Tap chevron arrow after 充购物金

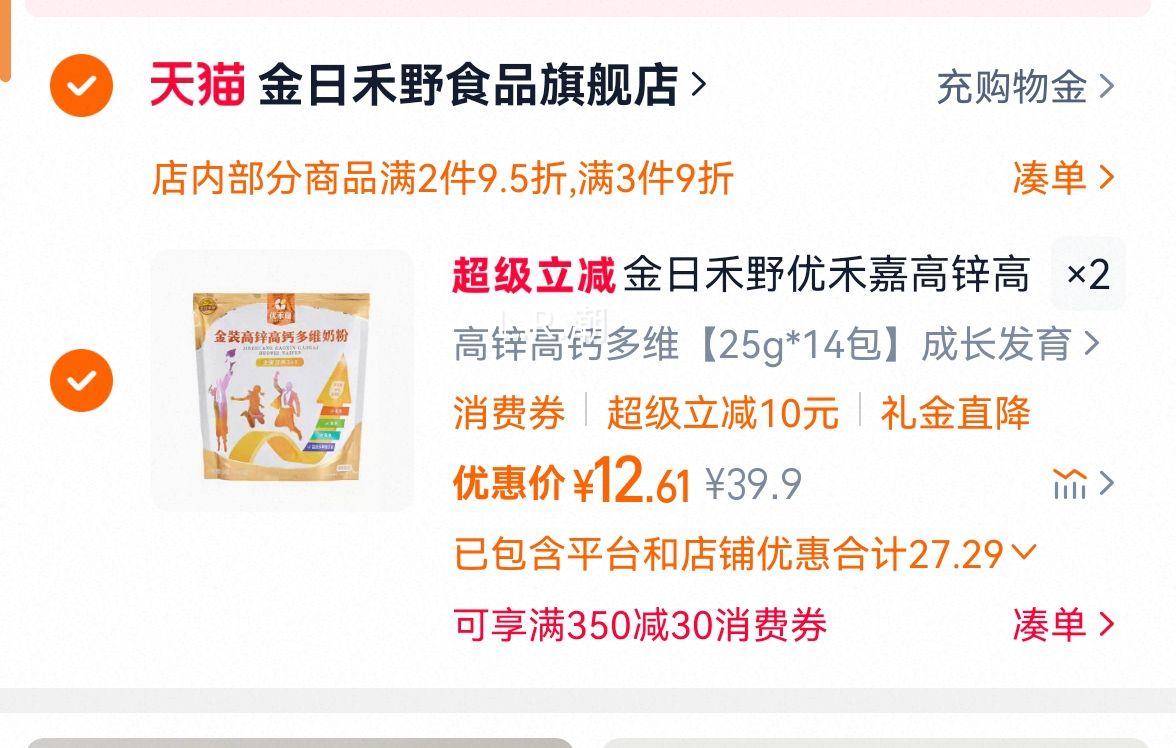(1106, 86)
